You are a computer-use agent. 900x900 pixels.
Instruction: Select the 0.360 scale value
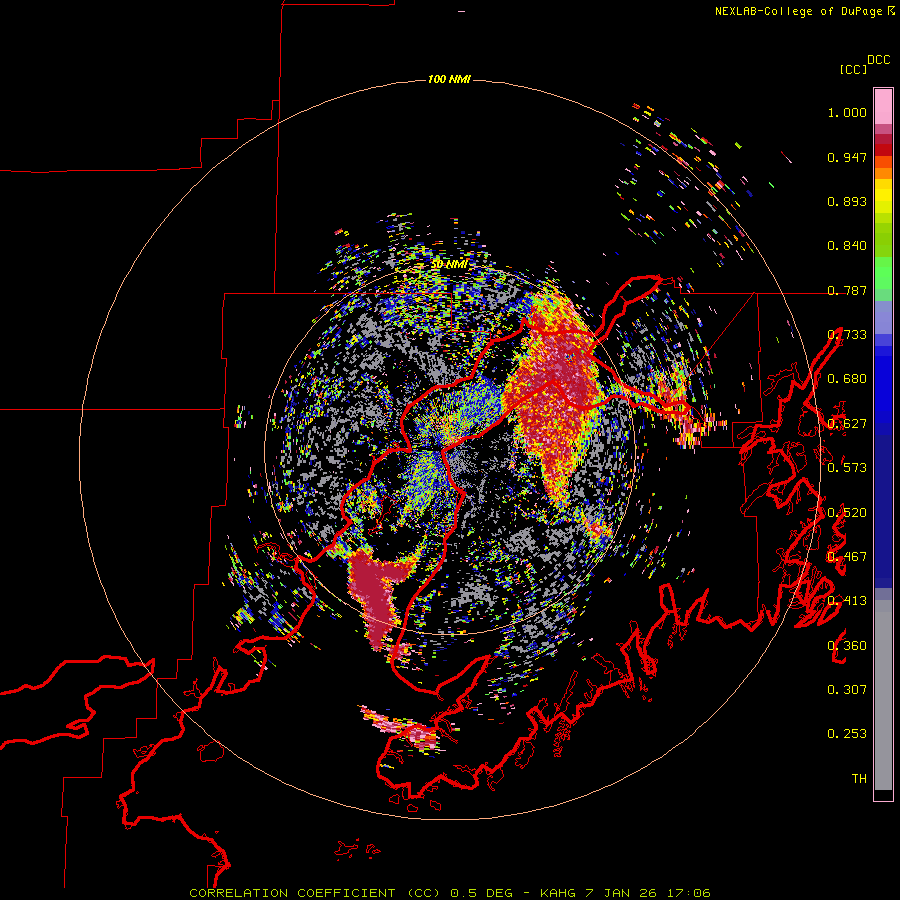pyautogui.click(x=847, y=646)
